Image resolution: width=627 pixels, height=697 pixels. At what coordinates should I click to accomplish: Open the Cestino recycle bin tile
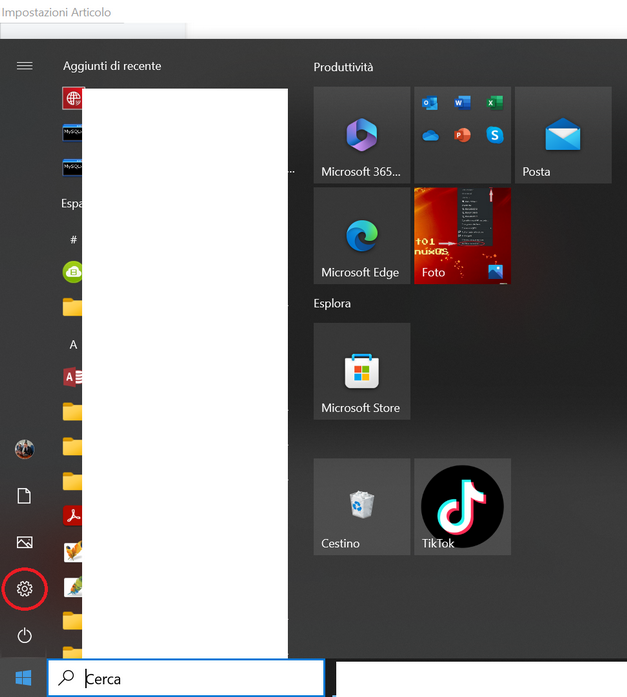(362, 507)
